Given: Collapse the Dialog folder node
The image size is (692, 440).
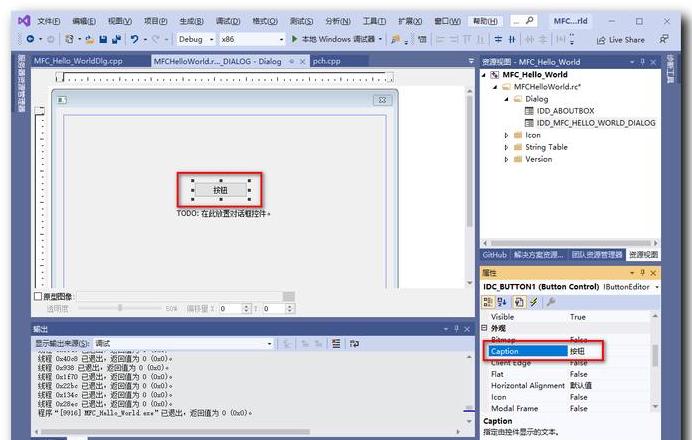Looking at the screenshot, I should [x=506, y=99].
